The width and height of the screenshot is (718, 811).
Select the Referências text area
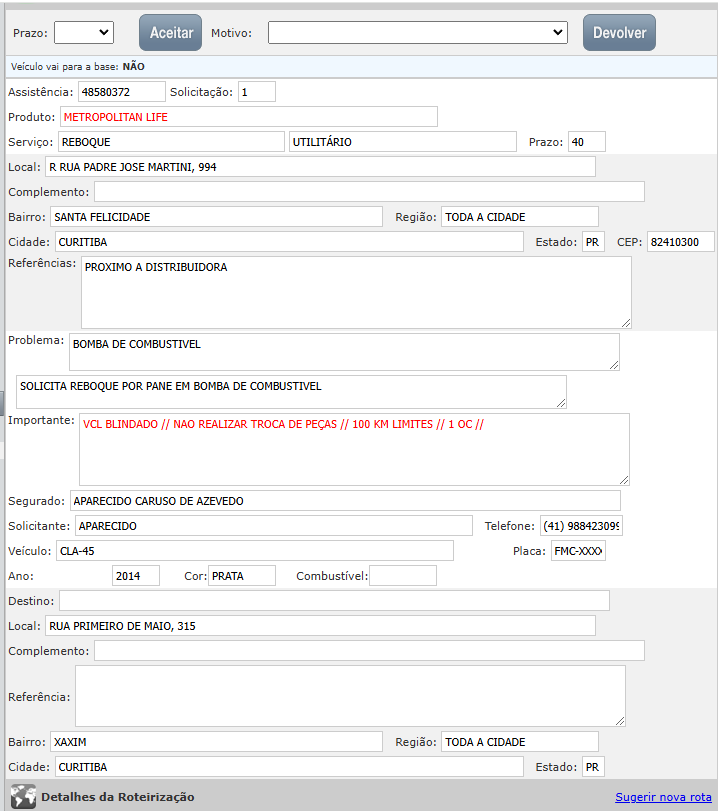[355, 291]
